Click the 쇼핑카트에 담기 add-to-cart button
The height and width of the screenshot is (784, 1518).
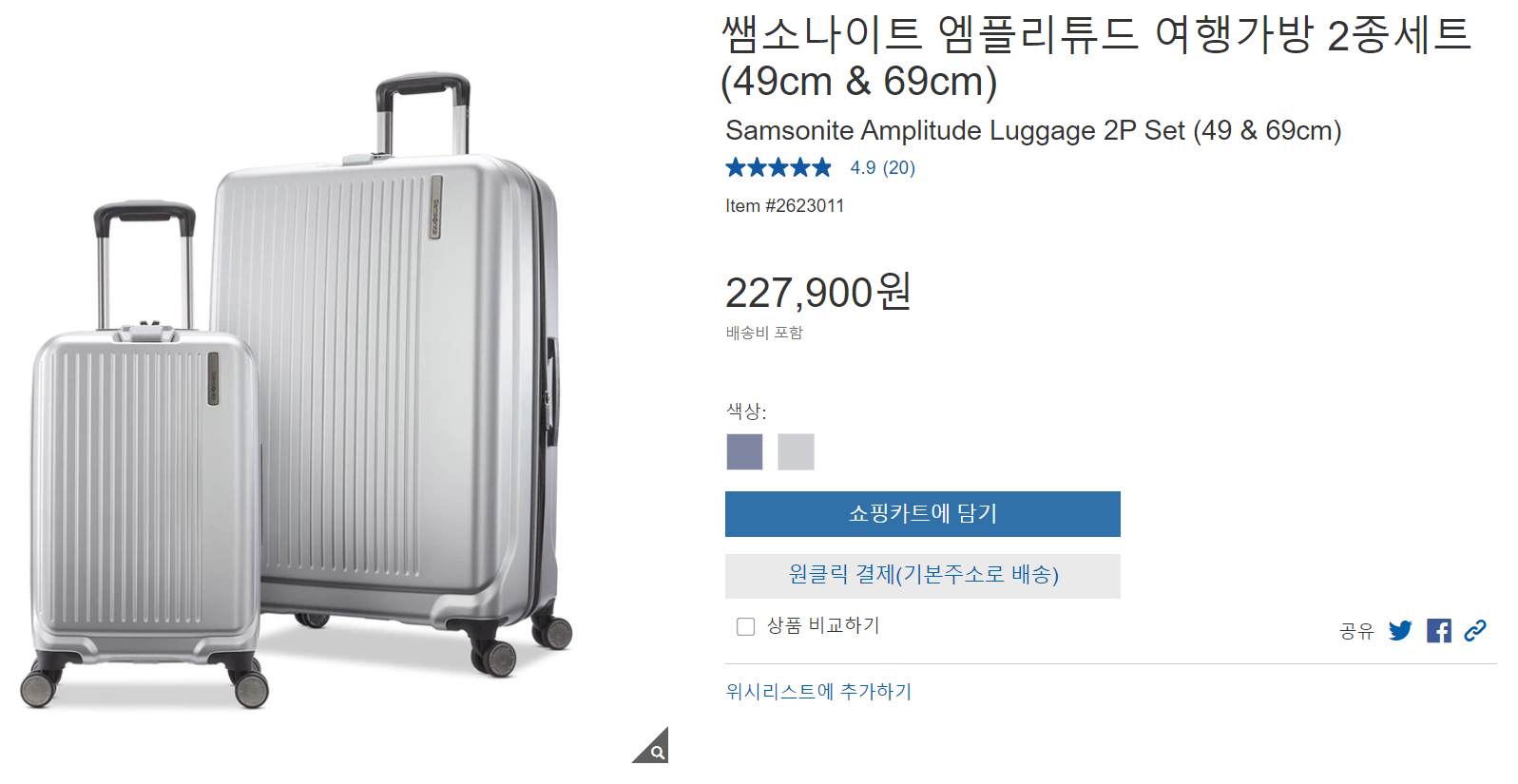point(923,514)
